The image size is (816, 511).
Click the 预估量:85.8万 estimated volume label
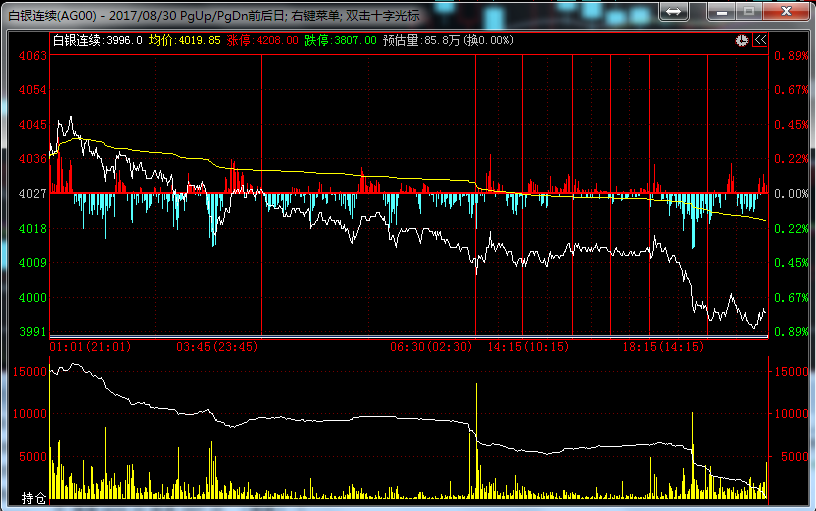[x=422, y=41]
